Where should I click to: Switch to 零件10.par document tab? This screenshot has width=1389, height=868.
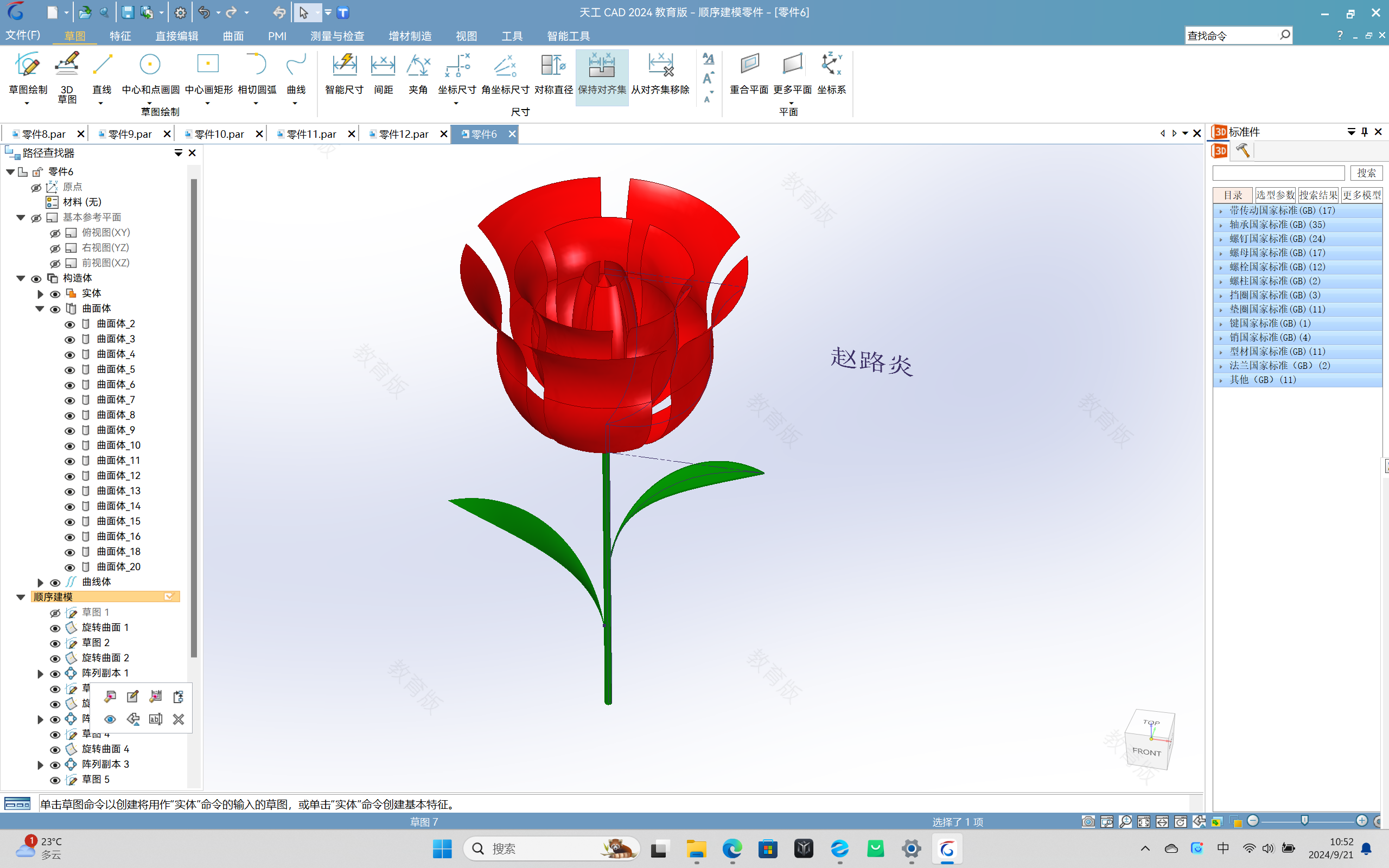pyautogui.click(x=219, y=134)
